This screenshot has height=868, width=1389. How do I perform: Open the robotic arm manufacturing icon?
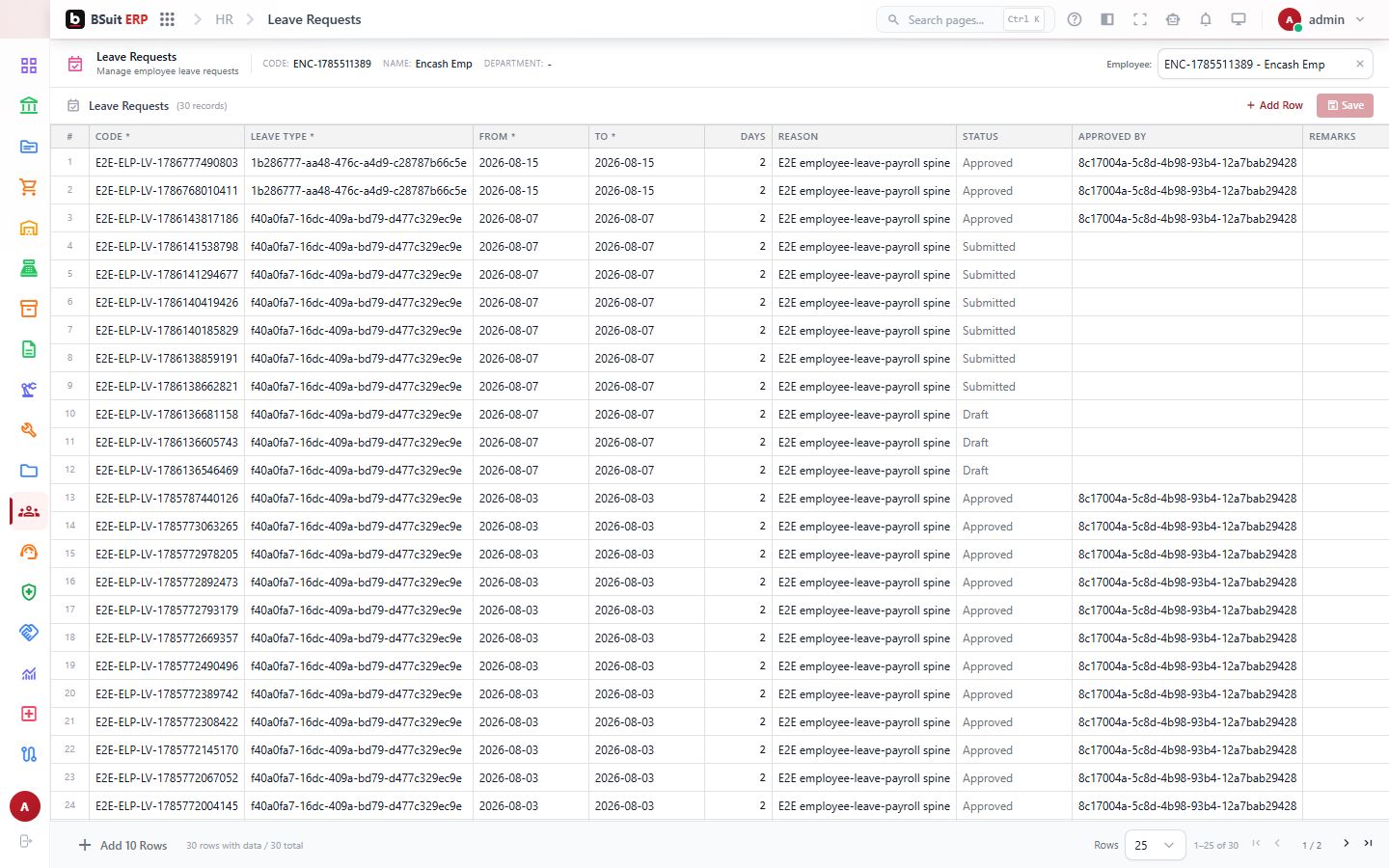tap(29, 390)
